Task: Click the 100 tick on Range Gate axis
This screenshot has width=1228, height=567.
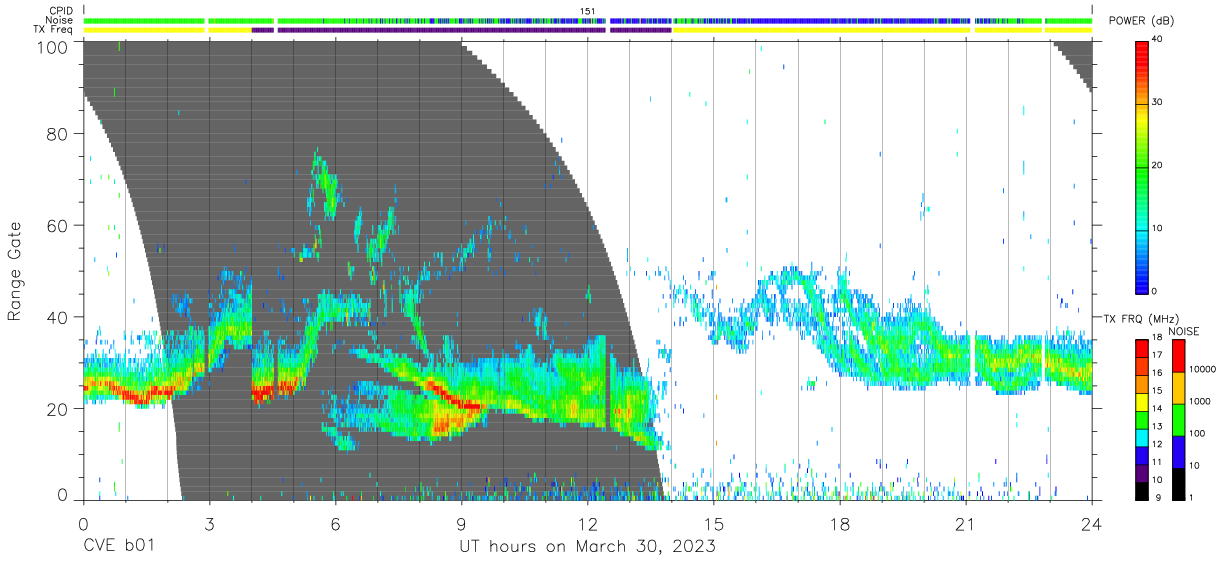Action: coord(54,46)
